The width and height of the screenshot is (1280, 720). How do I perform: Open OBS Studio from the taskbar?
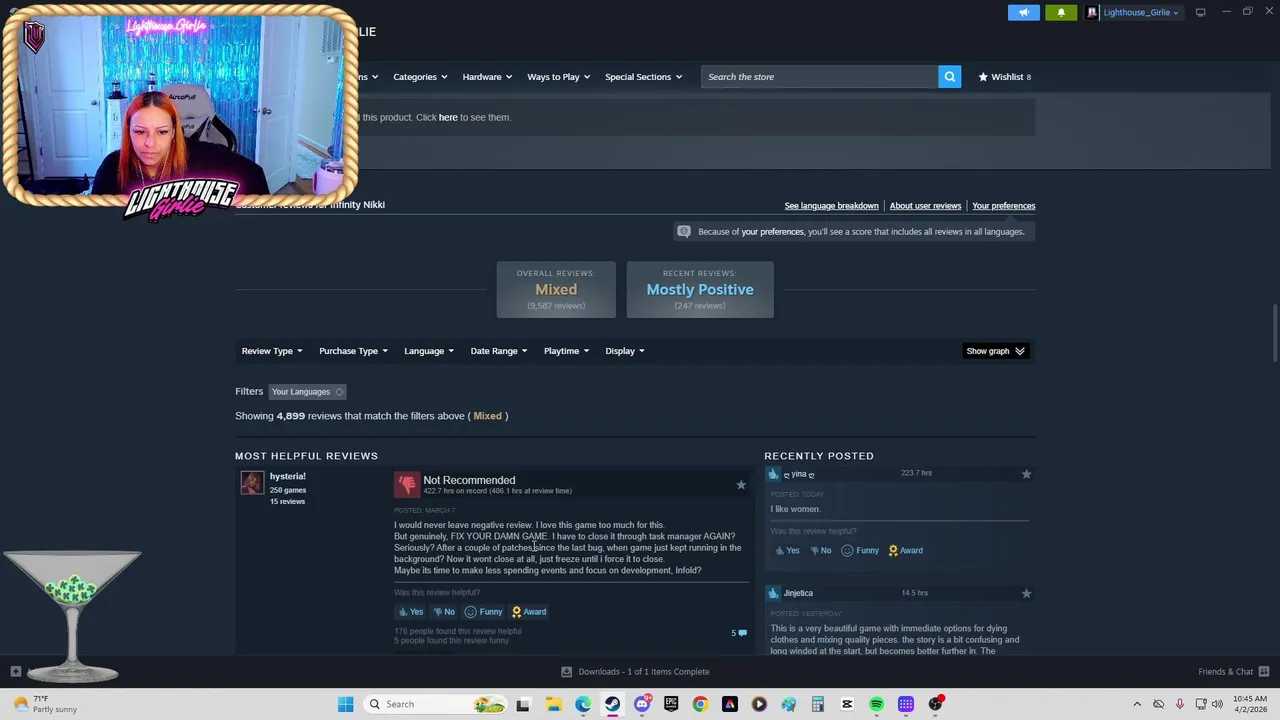coord(935,704)
